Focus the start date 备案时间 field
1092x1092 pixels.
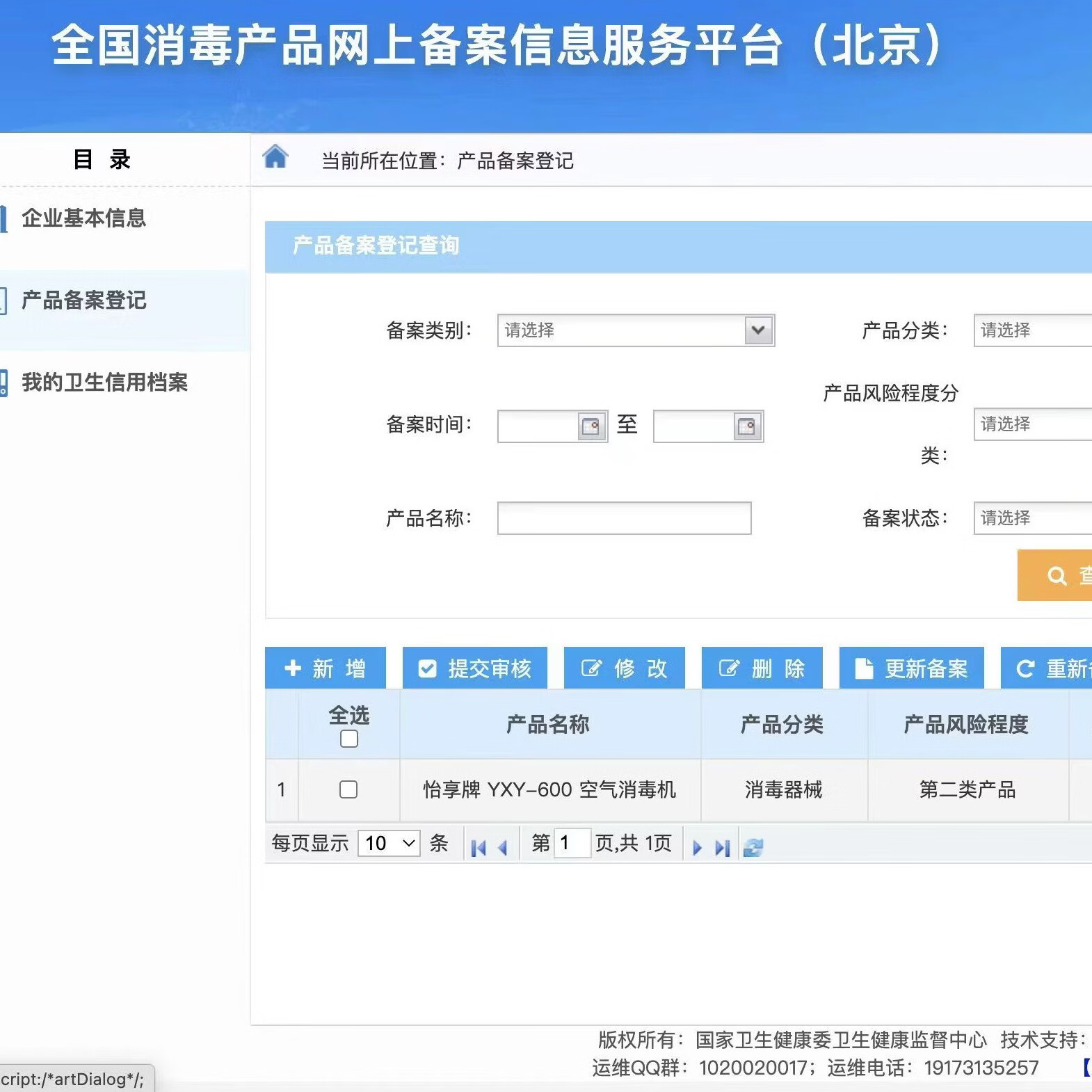tap(538, 426)
